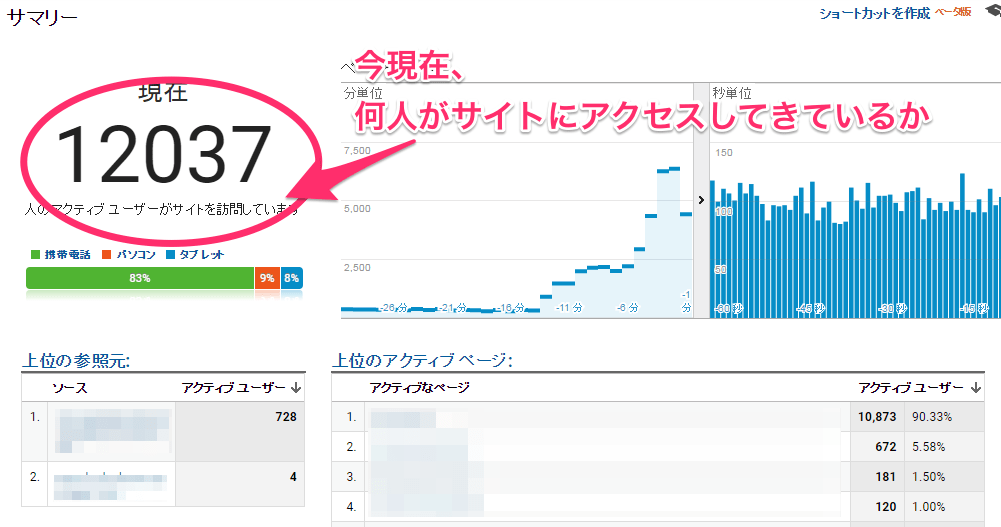The height and width of the screenshot is (527, 1001).
Task: Select the orange 9% device bar segment
Action: coord(266,279)
